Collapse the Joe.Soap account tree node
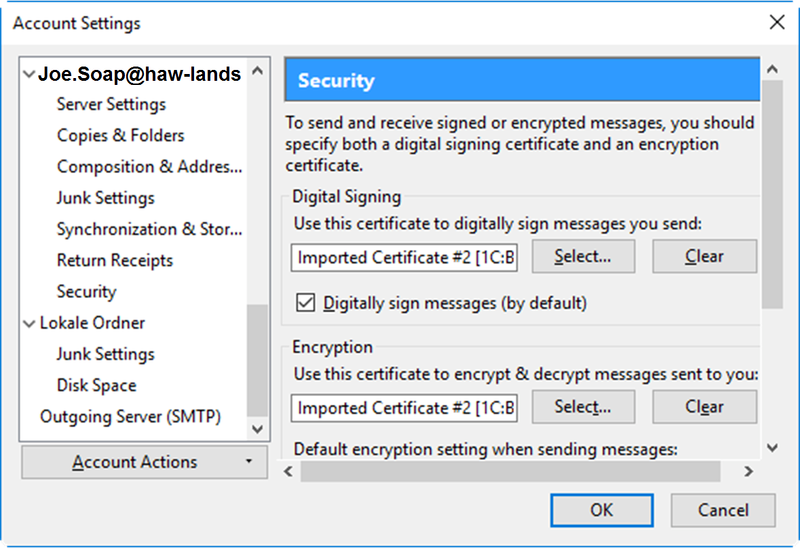 29,74
